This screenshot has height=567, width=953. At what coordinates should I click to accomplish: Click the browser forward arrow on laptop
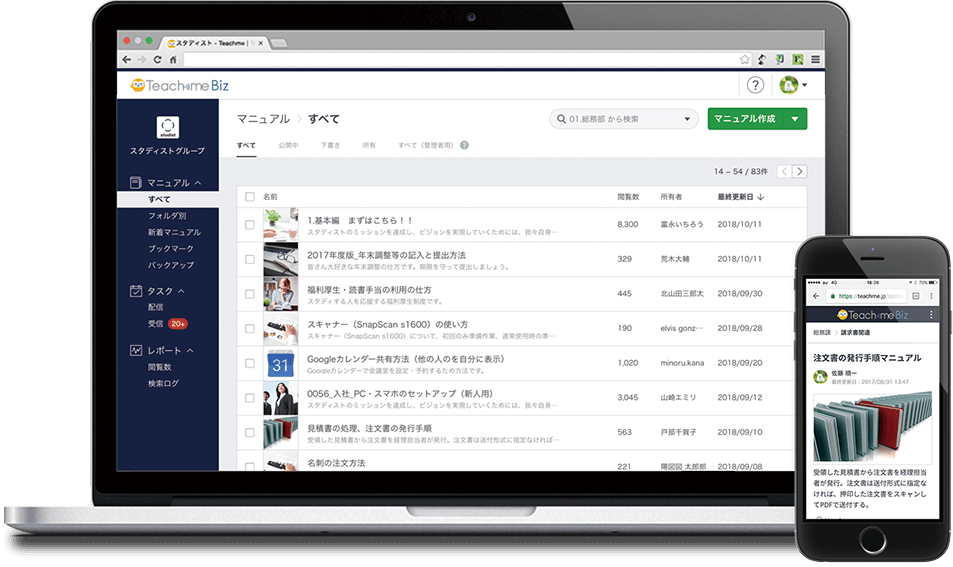pos(142,60)
